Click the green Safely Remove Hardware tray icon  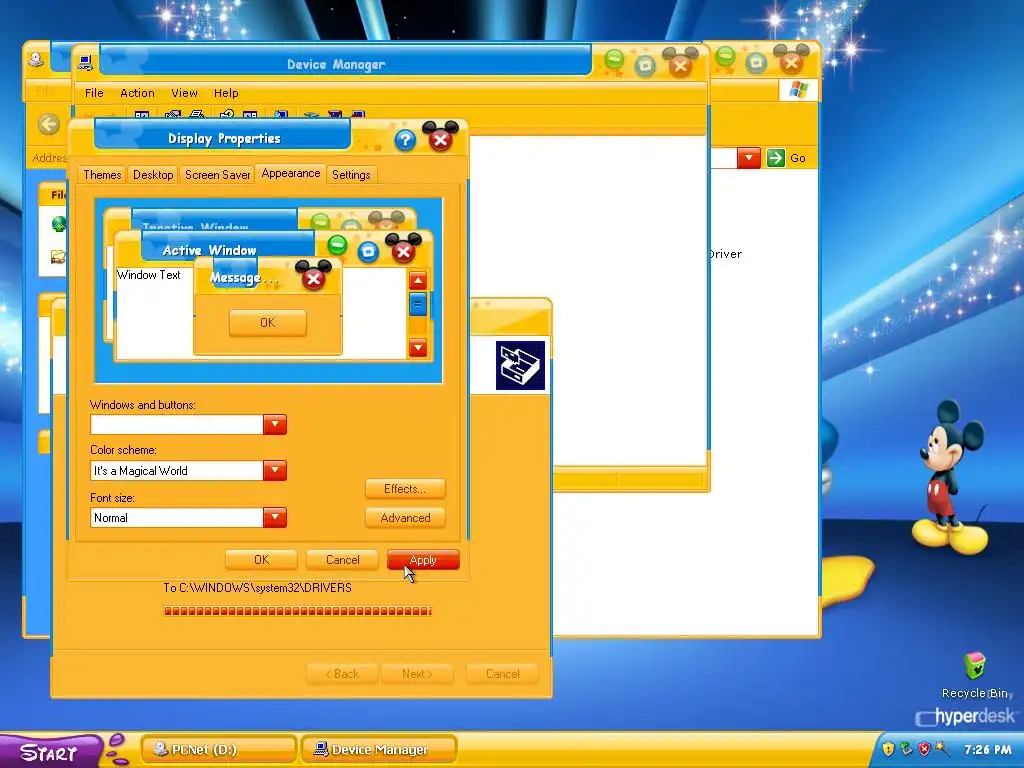(x=906, y=749)
